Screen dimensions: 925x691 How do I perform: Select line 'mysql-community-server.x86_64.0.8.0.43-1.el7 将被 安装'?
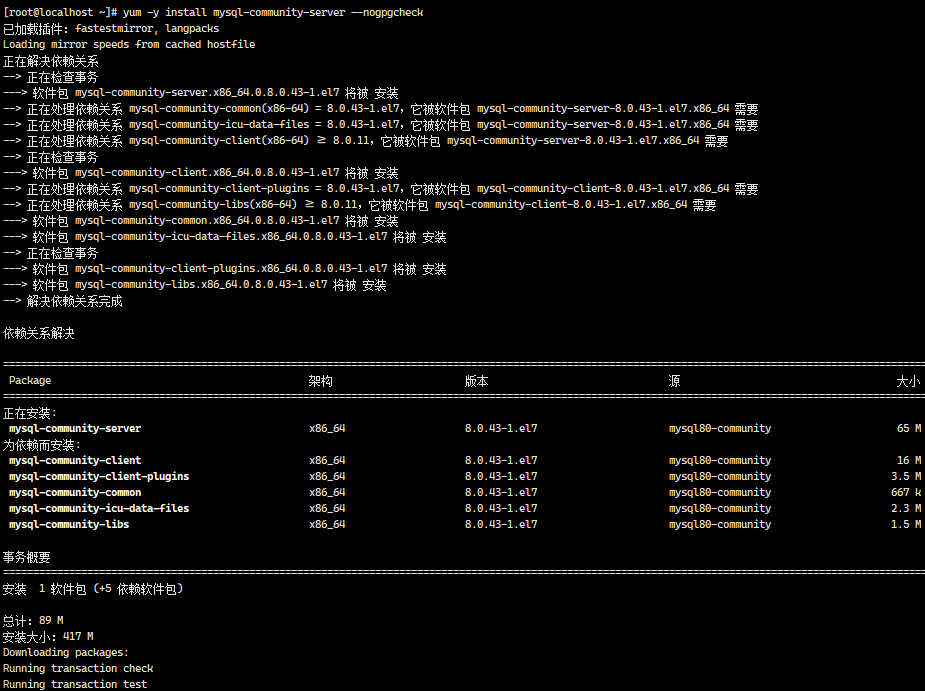point(201,93)
